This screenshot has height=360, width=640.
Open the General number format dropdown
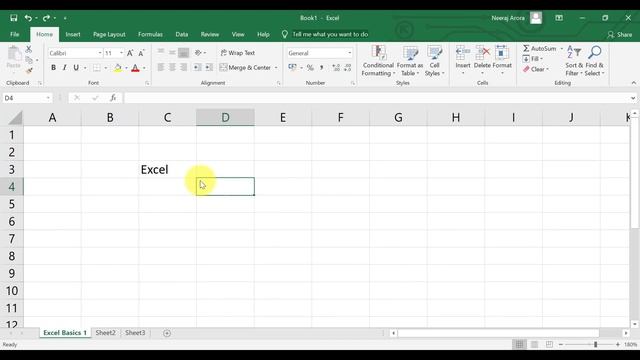click(x=350, y=53)
